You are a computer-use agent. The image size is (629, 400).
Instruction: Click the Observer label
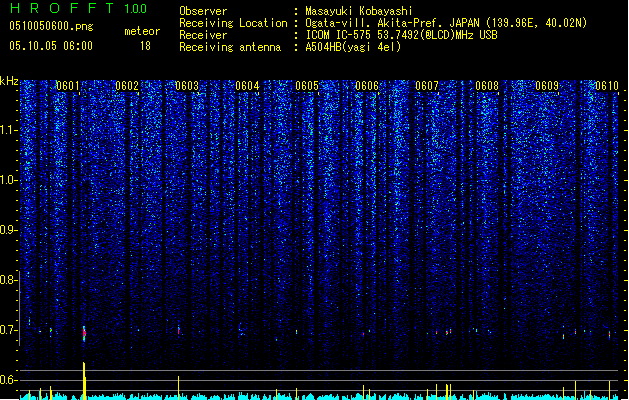pyautogui.click(x=203, y=11)
